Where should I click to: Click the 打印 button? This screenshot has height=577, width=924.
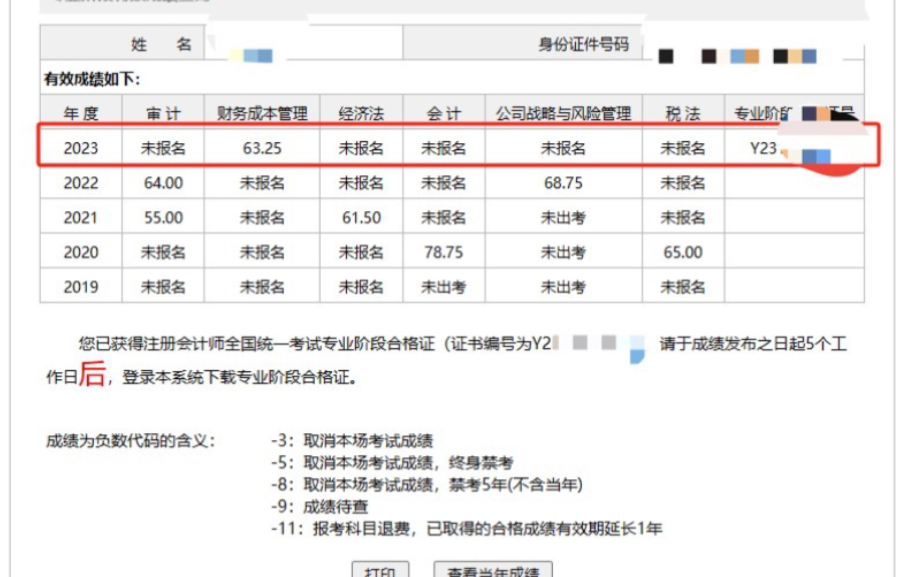pyautogui.click(x=380, y=570)
